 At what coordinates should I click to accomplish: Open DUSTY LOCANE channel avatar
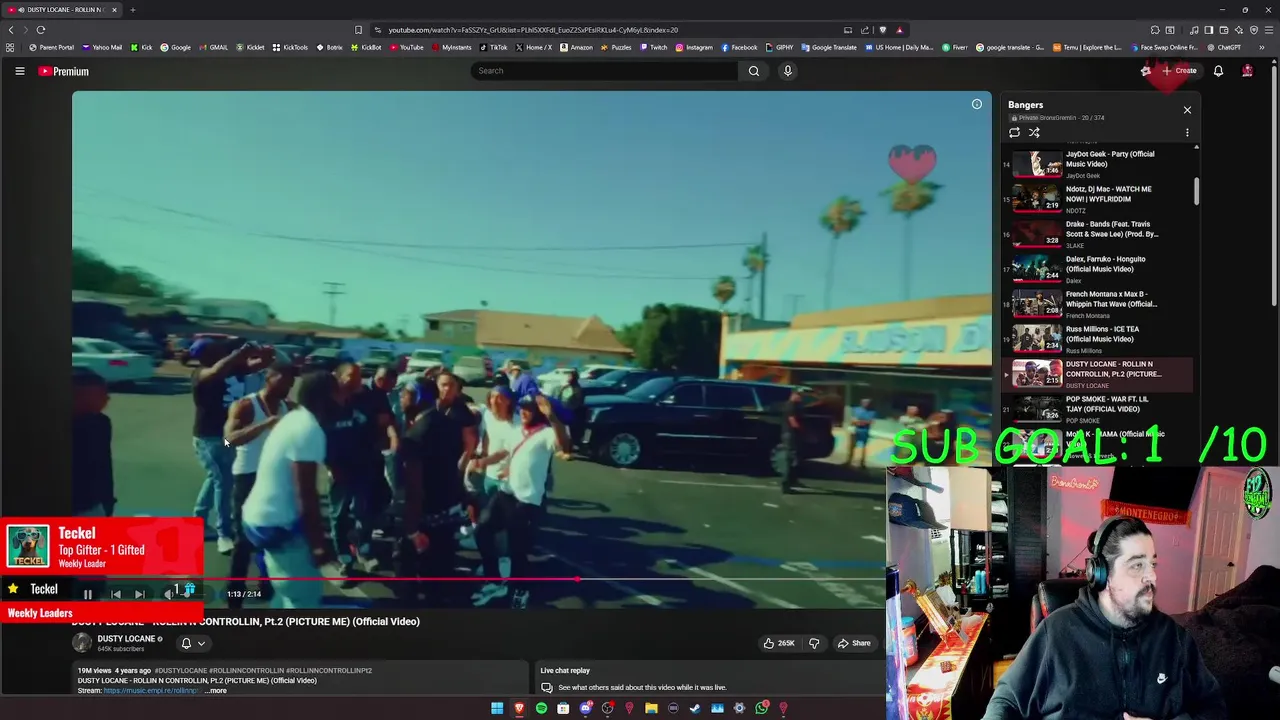82,643
